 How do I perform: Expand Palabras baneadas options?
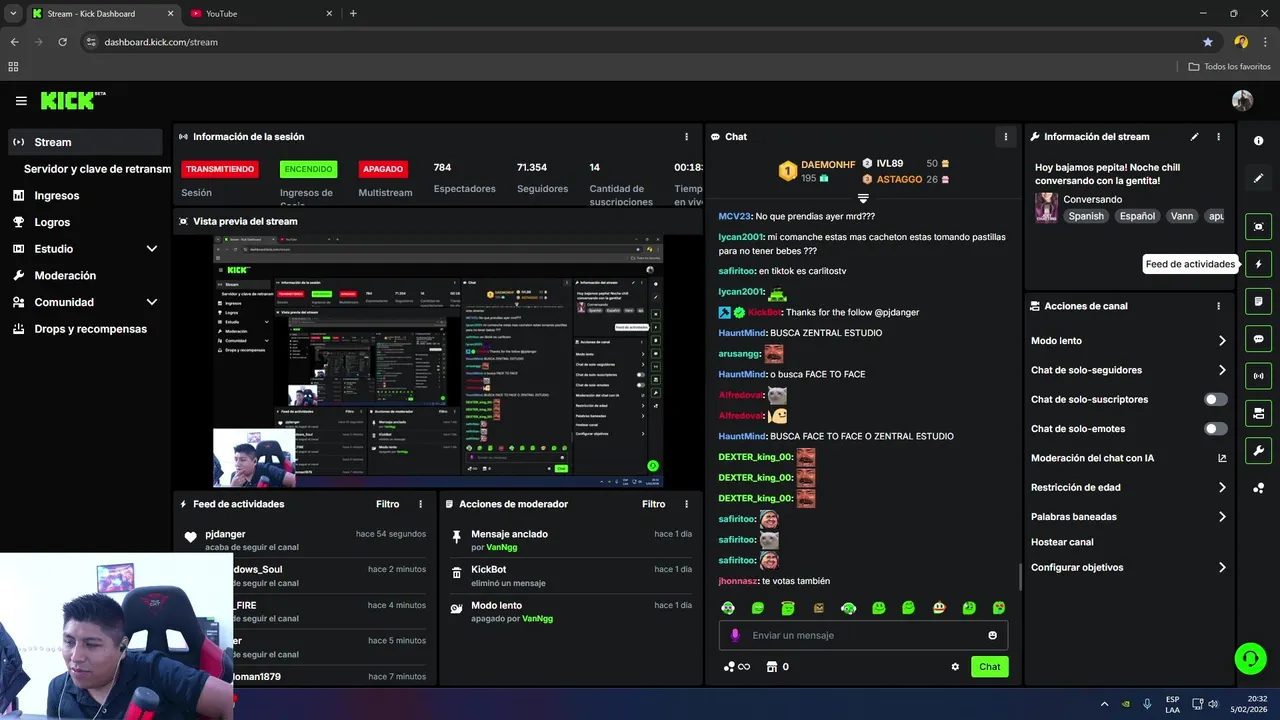pyautogui.click(x=1222, y=517)
